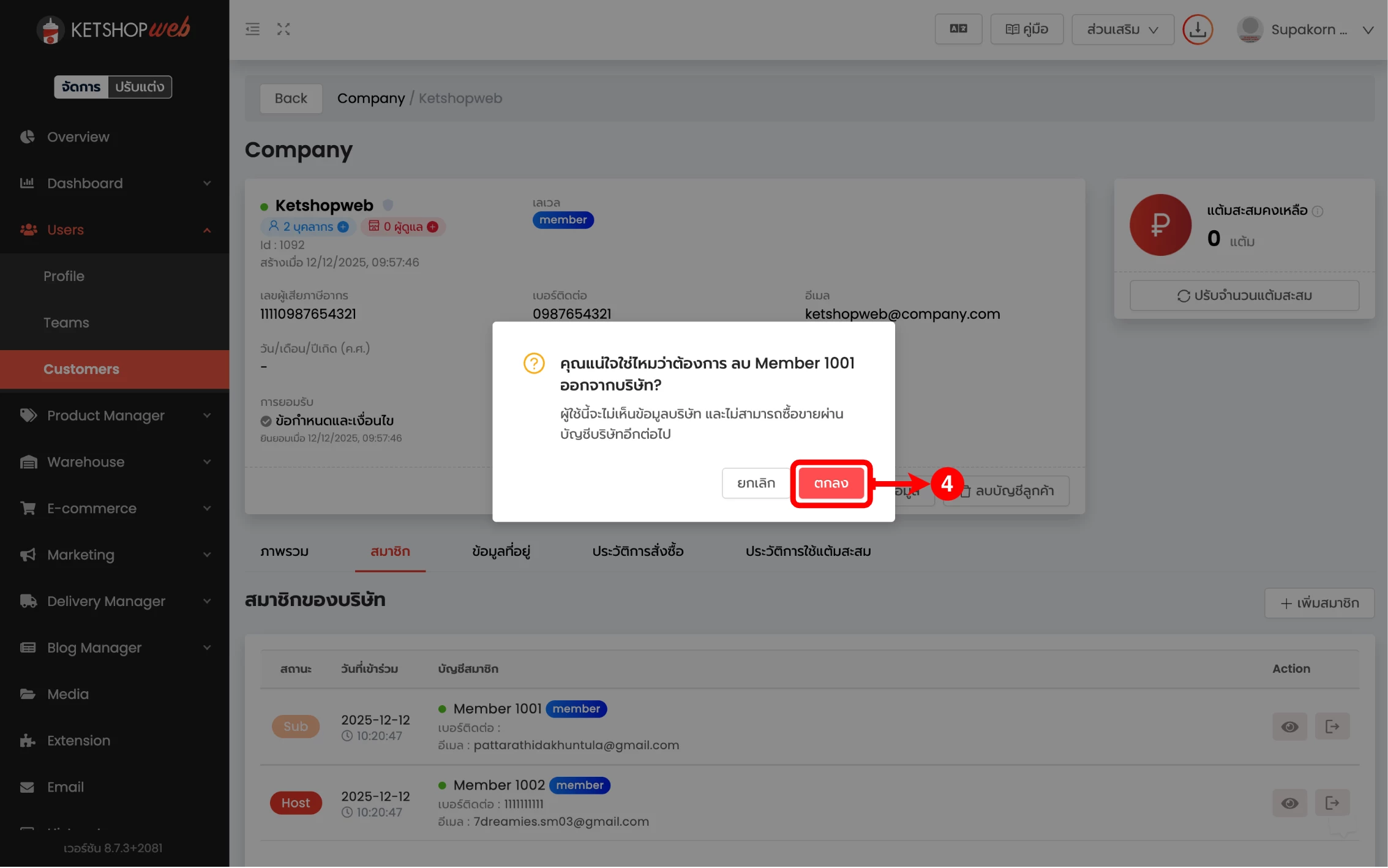This screenshot has width=1388, height=868.
Task: Click remove-member icon for Member 1002
Action: click(1332, 803)
